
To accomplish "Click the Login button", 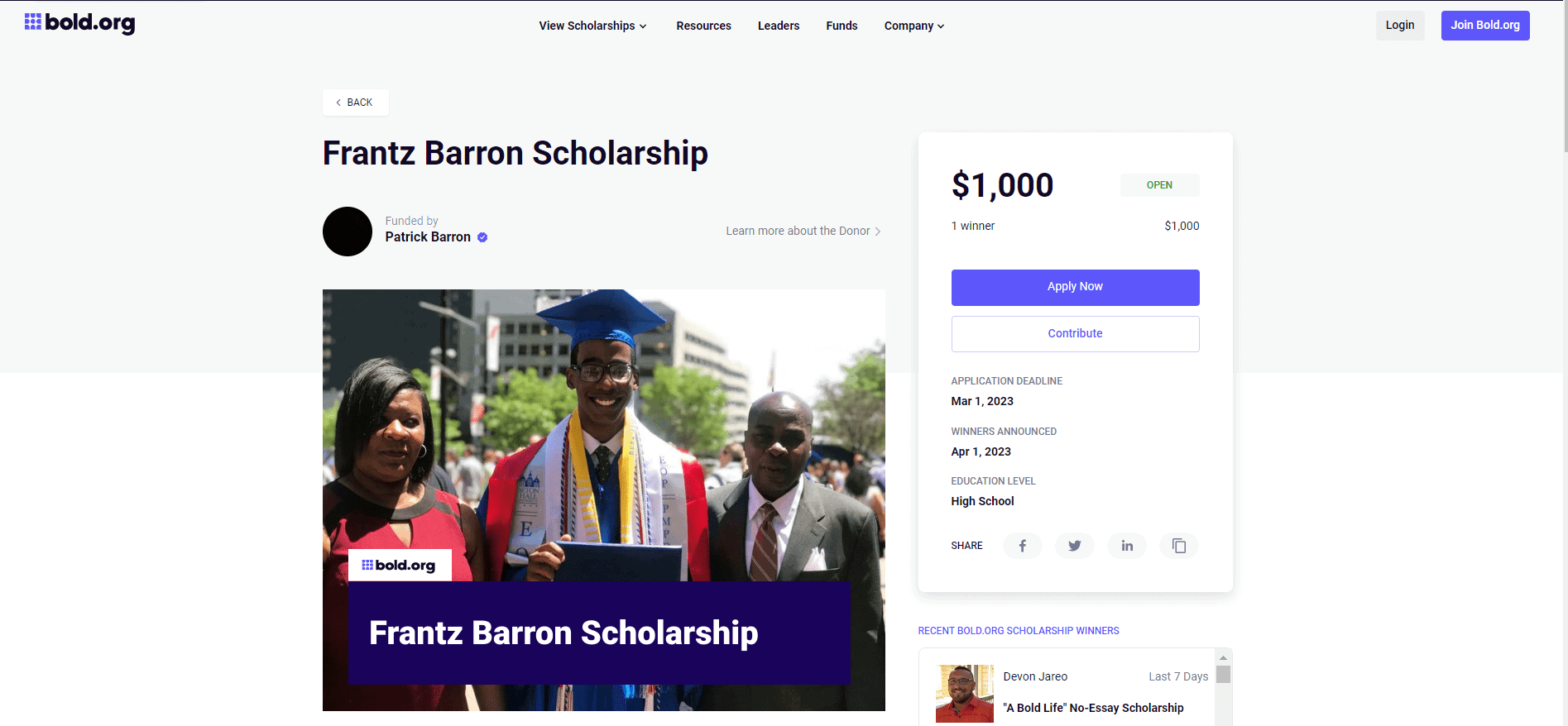I will click(1400, 26).
